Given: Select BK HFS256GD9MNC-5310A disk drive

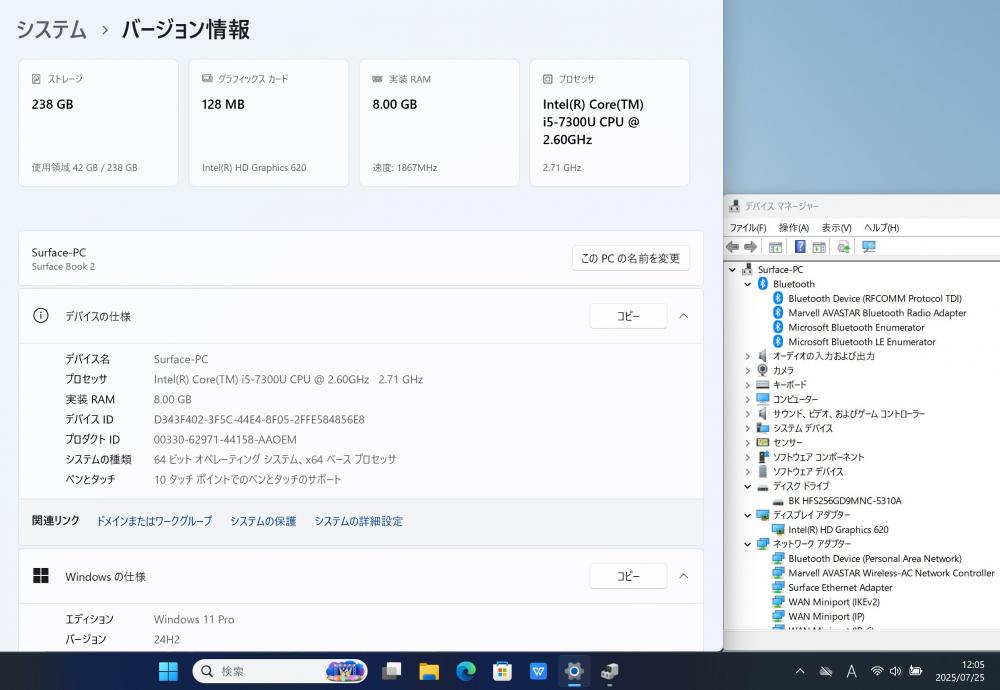Looking at the screenshot, I should [x=844, y=501].
